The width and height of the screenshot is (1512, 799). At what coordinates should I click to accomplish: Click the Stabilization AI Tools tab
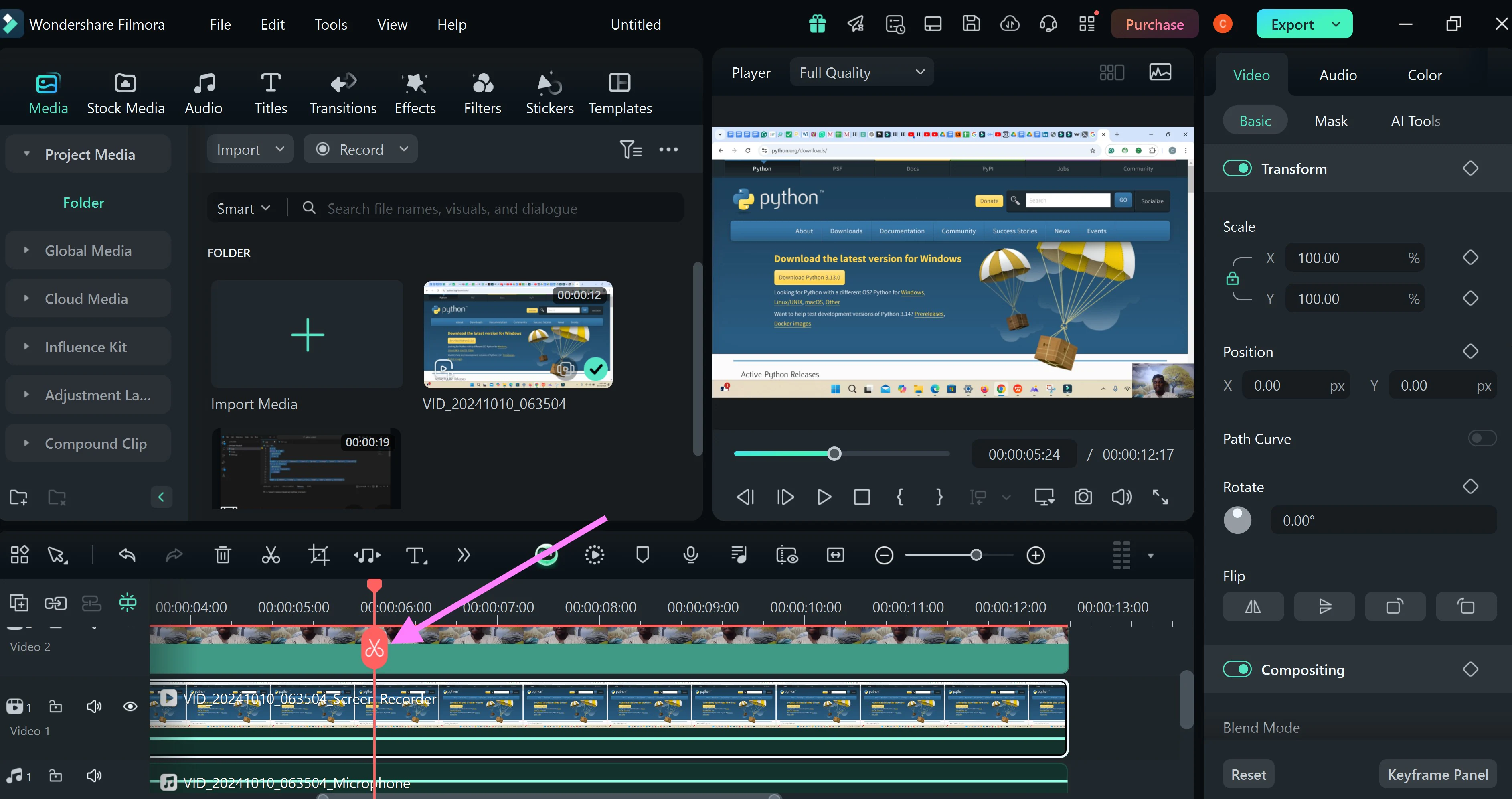click(1415, 120)
